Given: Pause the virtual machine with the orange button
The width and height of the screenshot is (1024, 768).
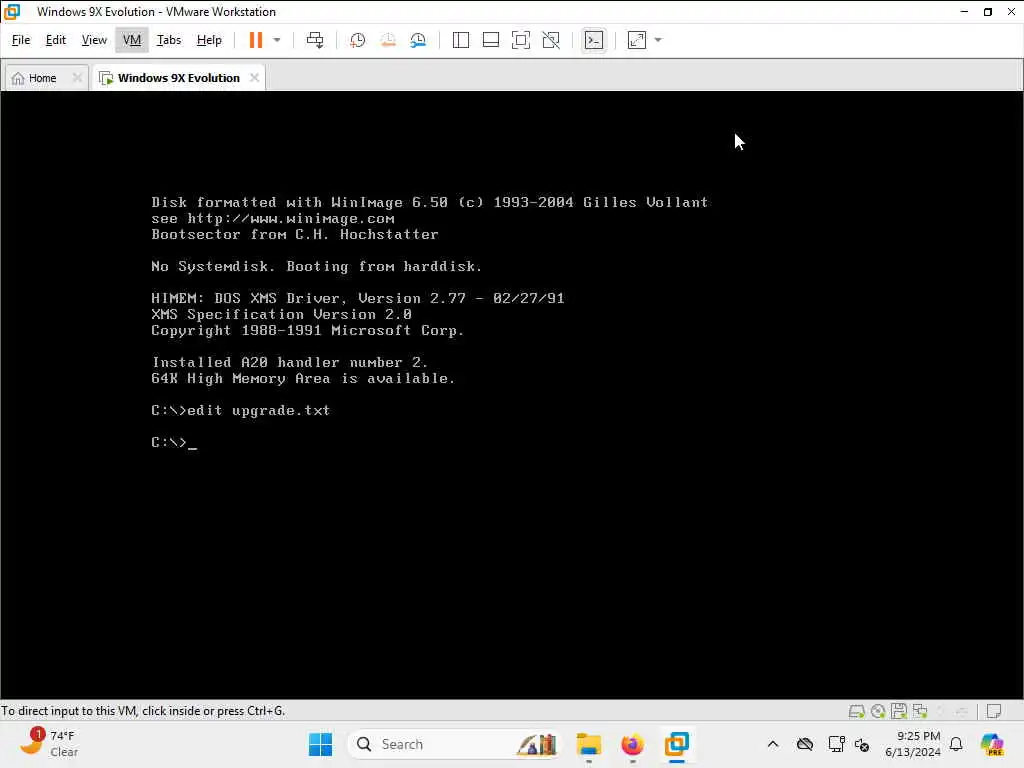Looking at the screenshot, I should [255, 40].
